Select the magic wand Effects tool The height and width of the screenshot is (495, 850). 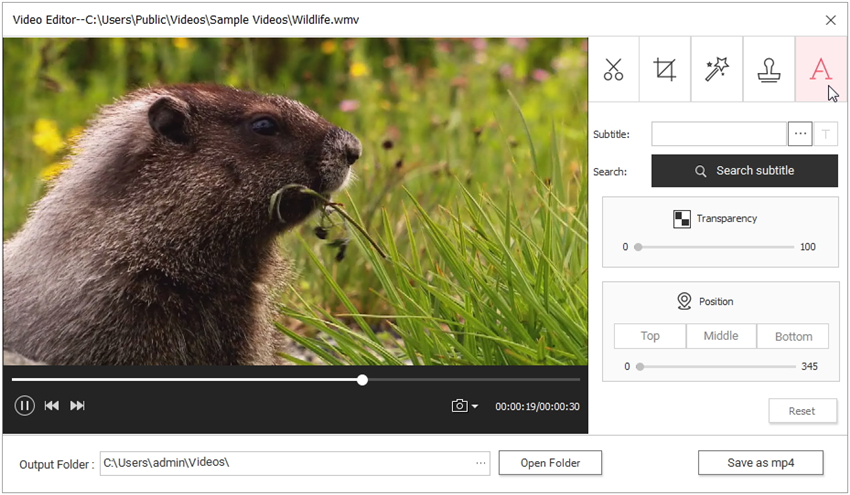[717, 70]
